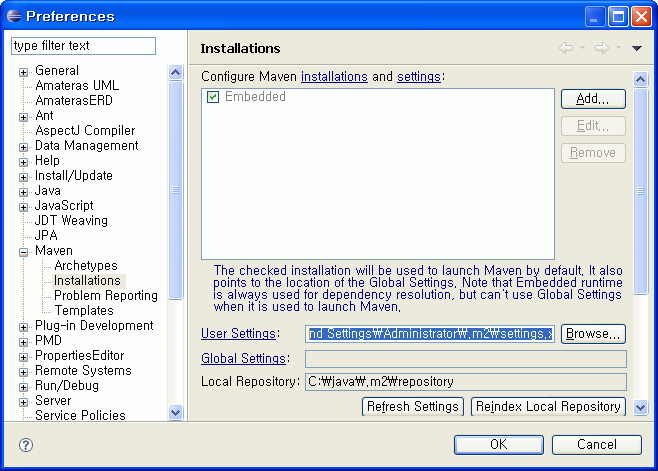This screenshot has height=471, width=658.
Task: Click the back navigation arrow icon
Action: click(x=566, y=48)
